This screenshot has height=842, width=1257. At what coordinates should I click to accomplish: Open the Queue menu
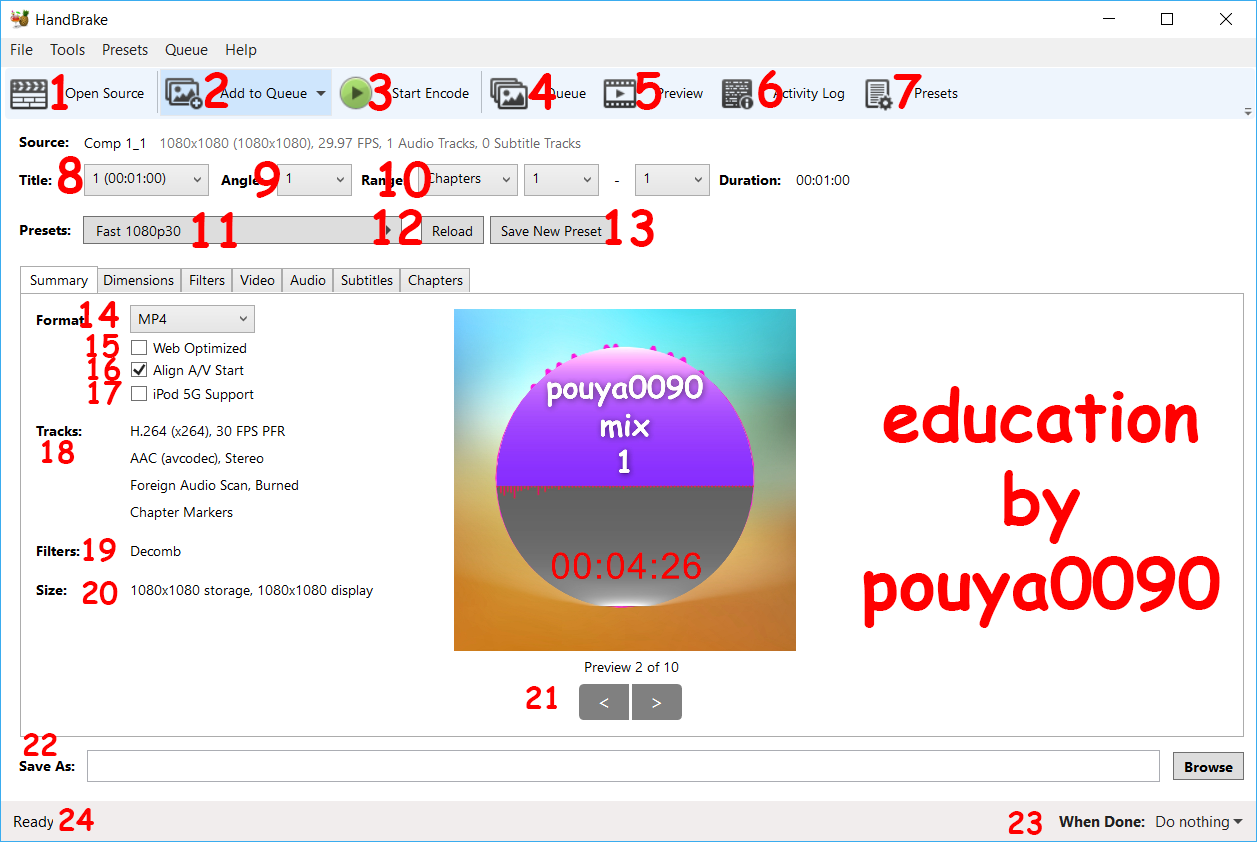186,50
